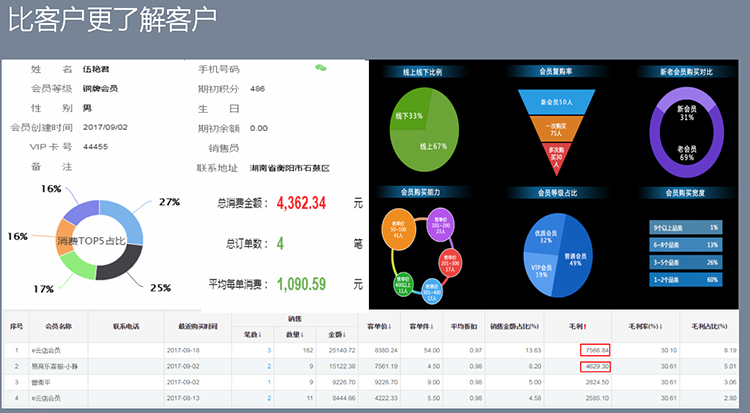Click the 1~2个品类 60% bar

(686, 280)
